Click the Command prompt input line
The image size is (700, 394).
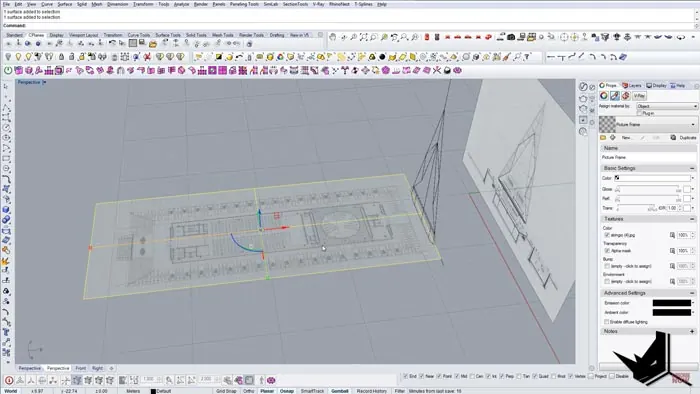(348, 26)
